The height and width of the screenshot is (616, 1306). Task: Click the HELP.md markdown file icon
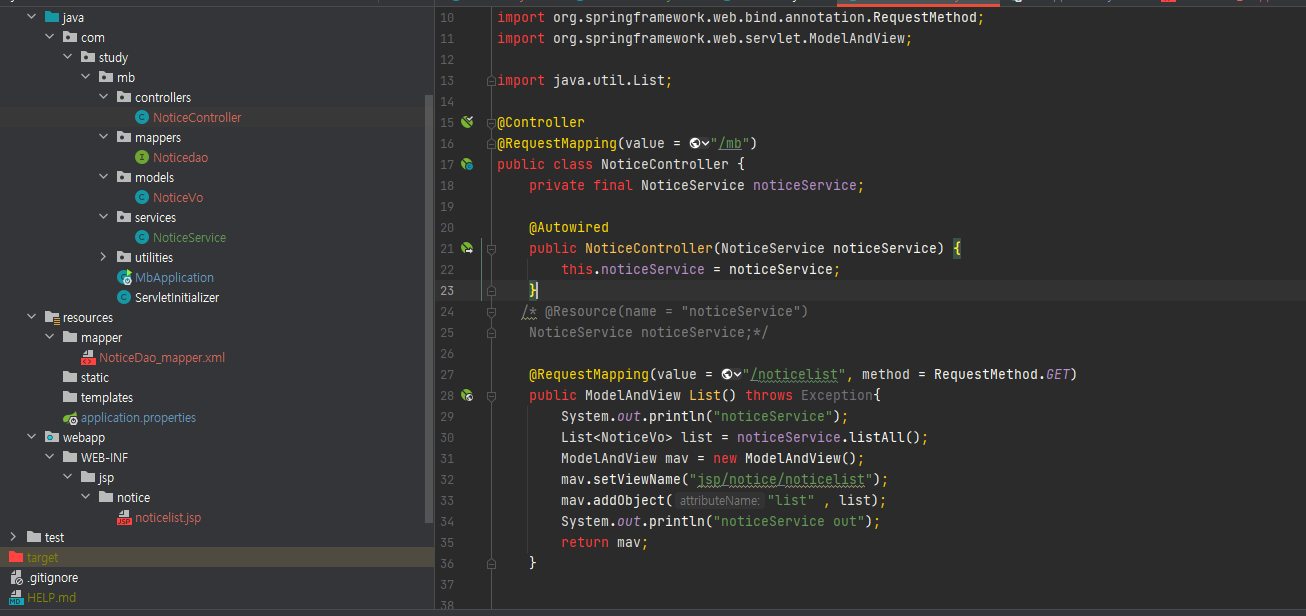17,597
